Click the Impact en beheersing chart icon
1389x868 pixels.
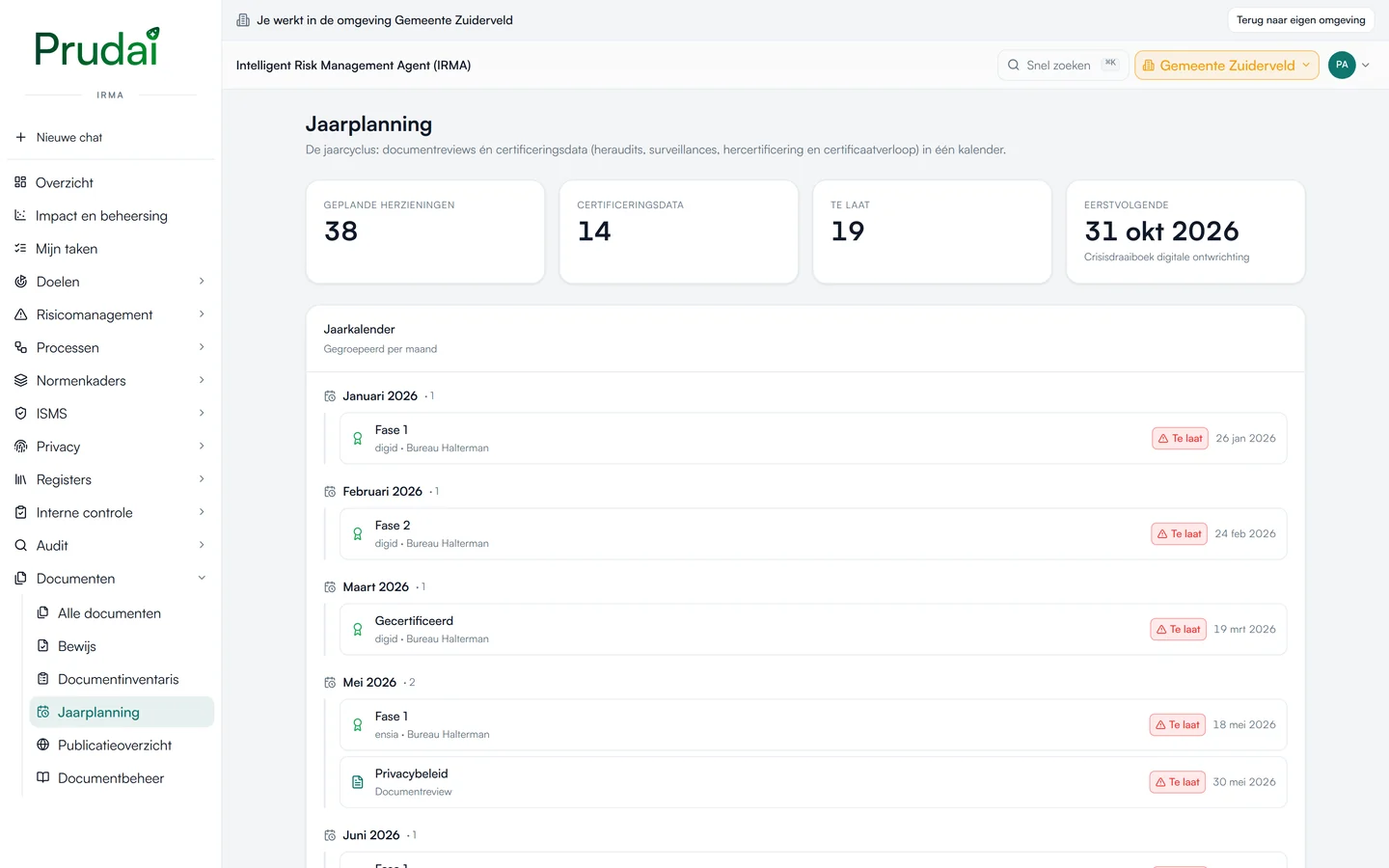(x=20, y=215)
